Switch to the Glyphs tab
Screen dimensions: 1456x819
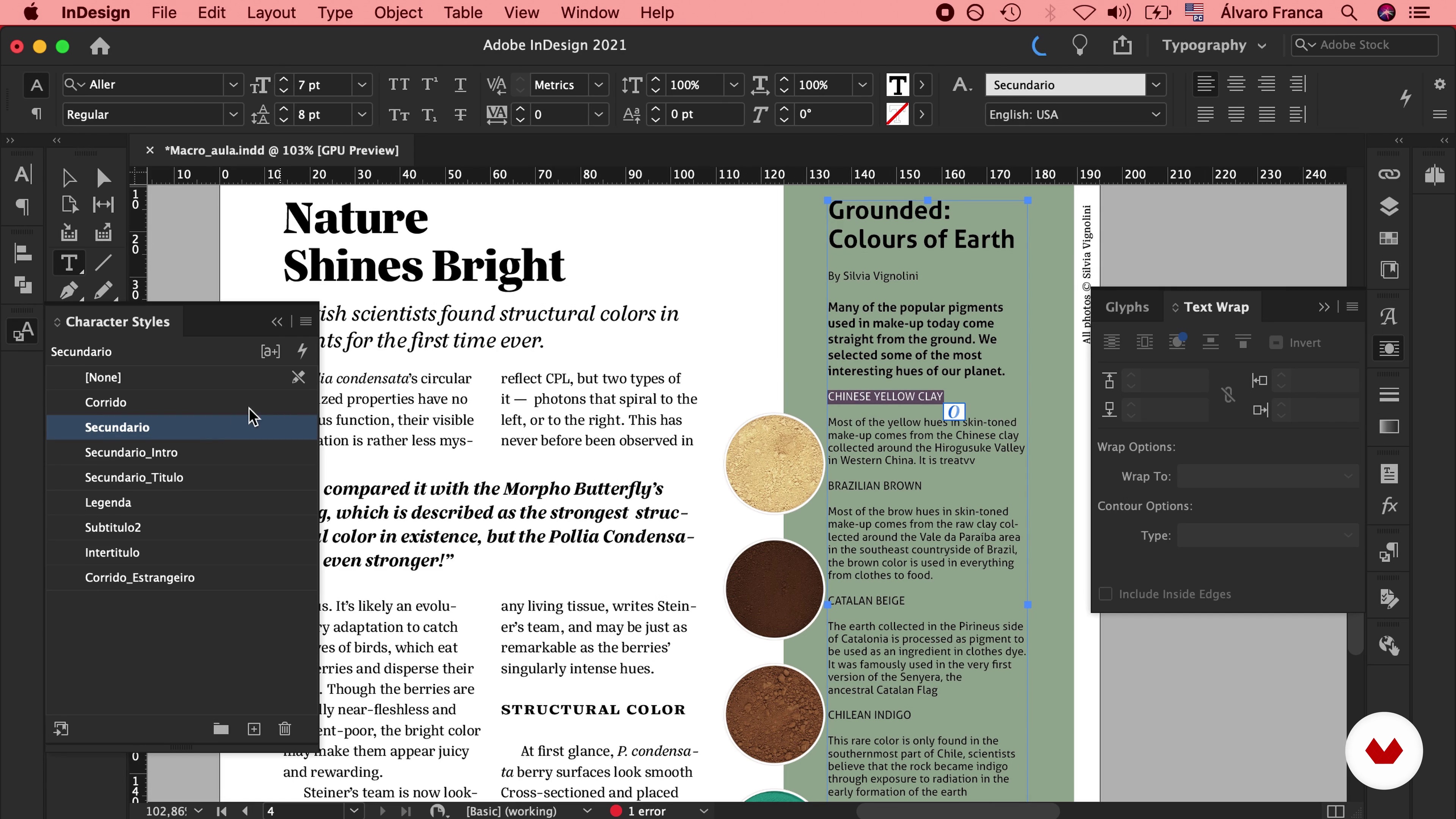pos(1127,307)
